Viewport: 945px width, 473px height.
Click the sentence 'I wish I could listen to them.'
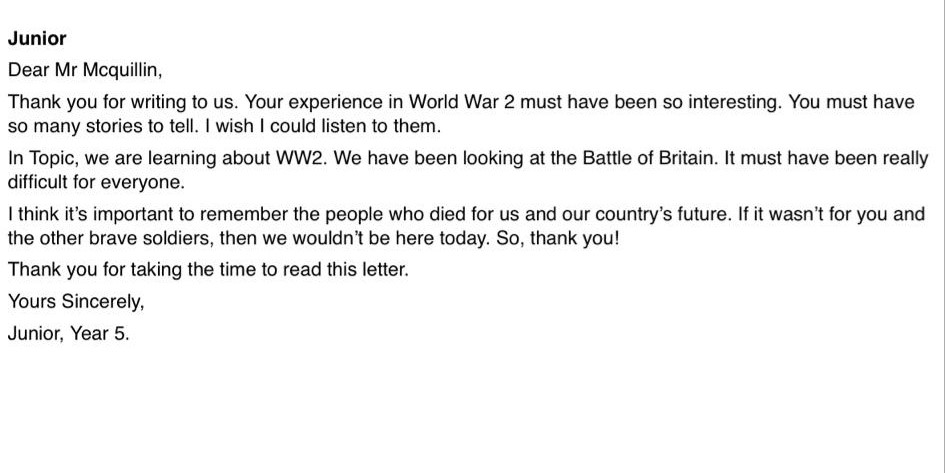point(323,126)
